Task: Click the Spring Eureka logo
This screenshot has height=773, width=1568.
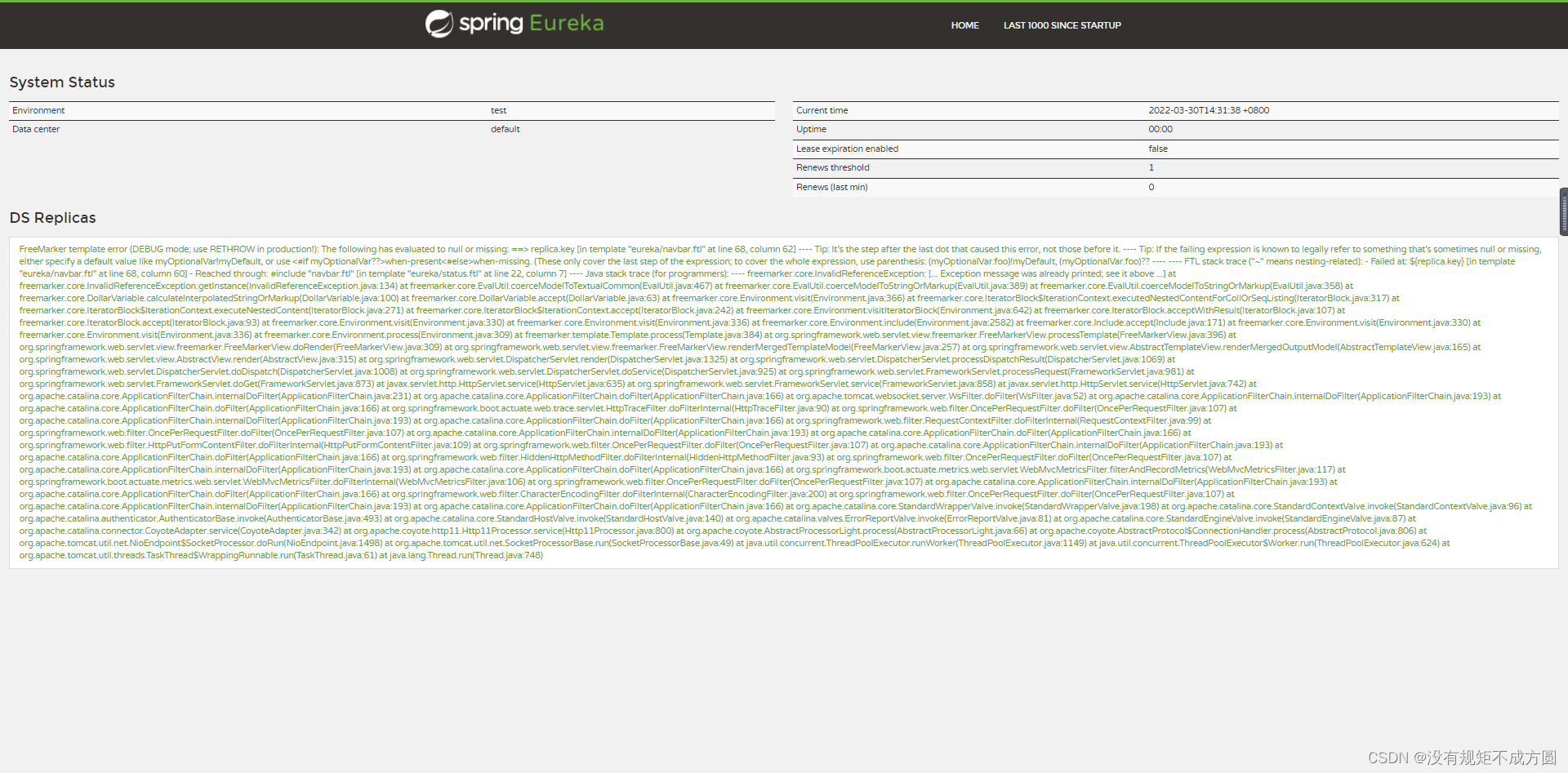Action: (514, 24)
